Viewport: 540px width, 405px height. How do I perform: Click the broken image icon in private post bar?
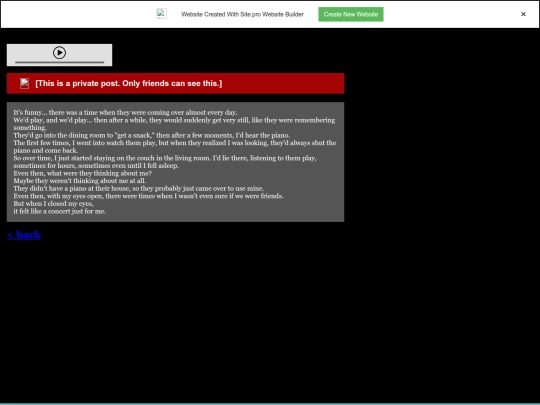[x=24, y=83]
